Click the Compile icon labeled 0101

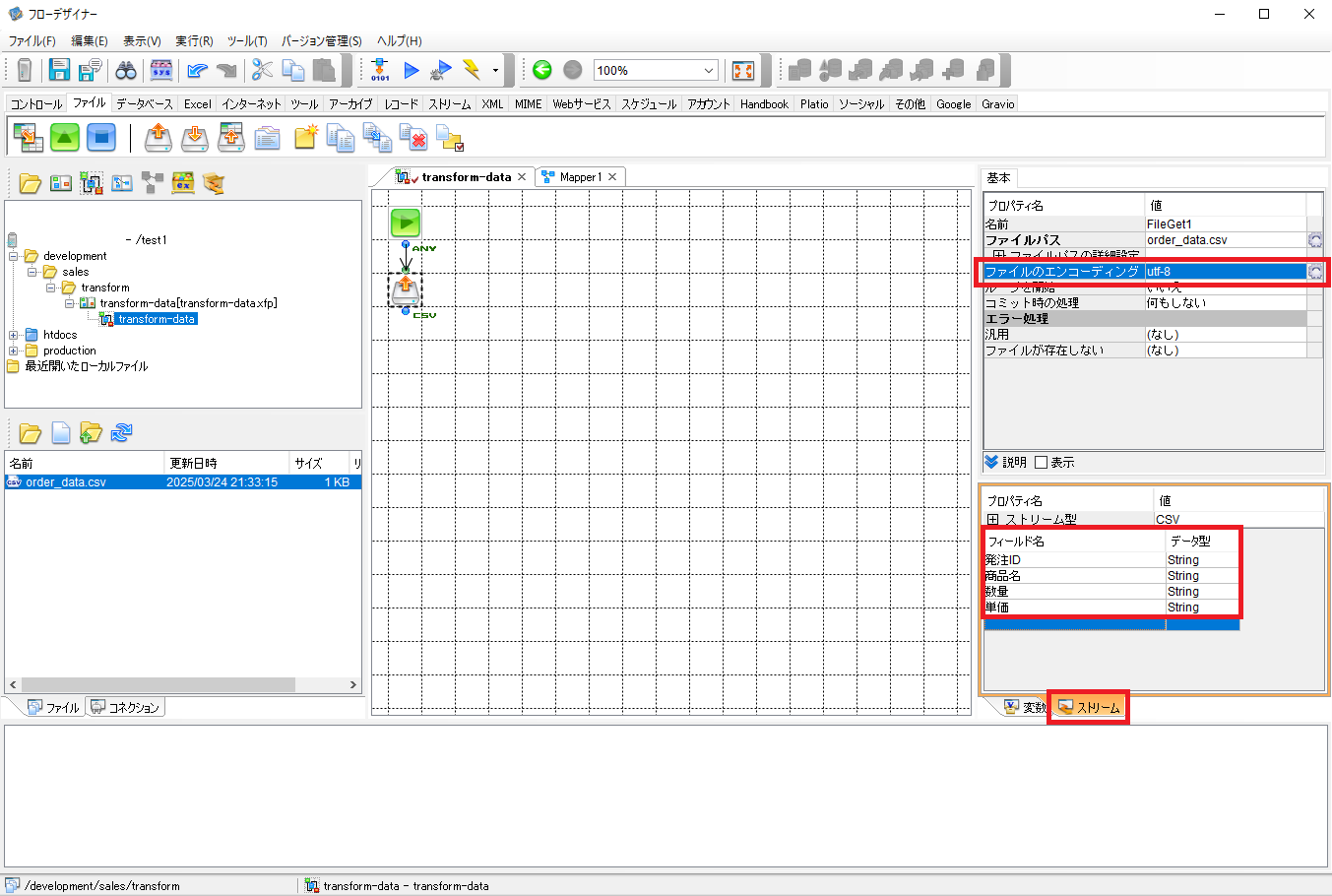coord(380,70)
